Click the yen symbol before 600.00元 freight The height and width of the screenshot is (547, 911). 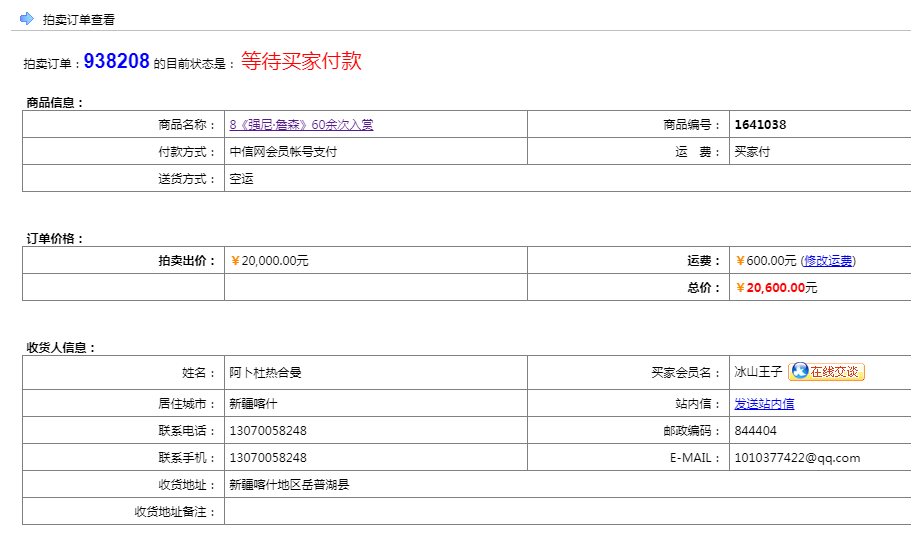740,261
